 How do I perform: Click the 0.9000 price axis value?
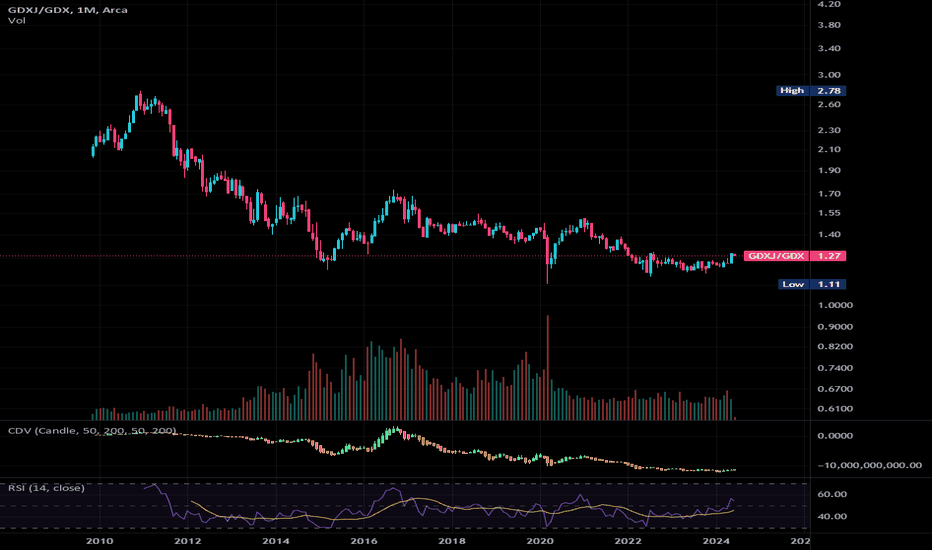[835, 326]
